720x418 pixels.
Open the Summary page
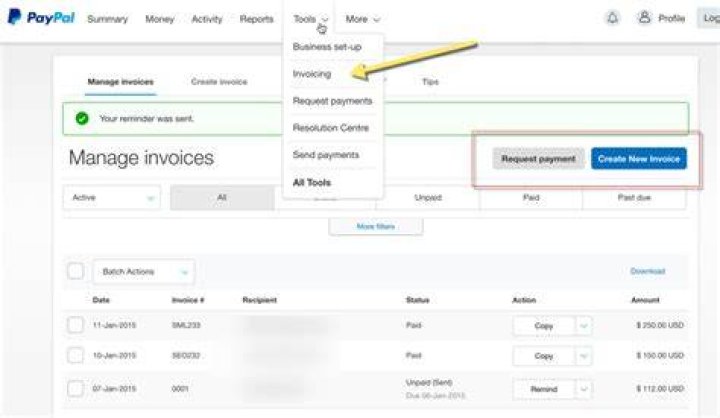pos(107,19)
